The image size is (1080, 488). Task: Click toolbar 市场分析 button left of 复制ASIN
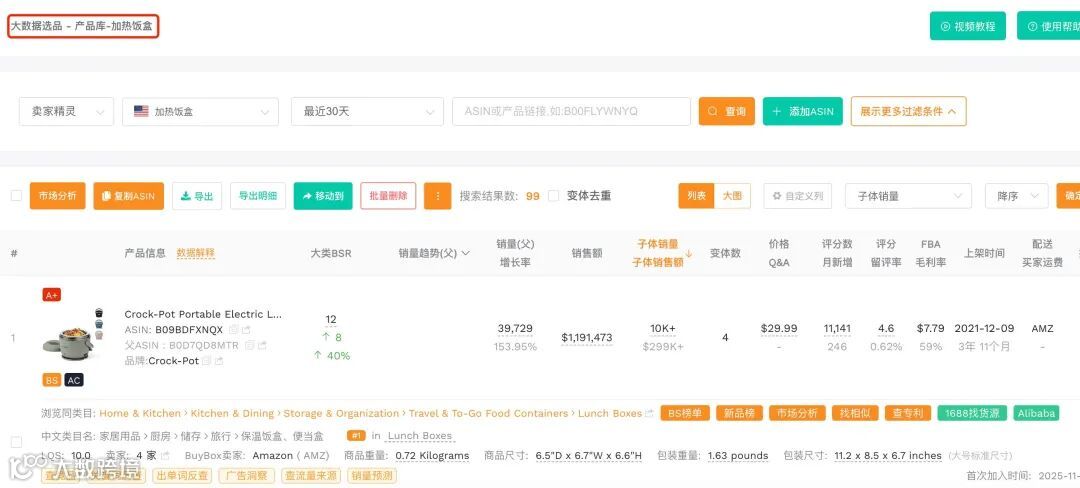58,195
